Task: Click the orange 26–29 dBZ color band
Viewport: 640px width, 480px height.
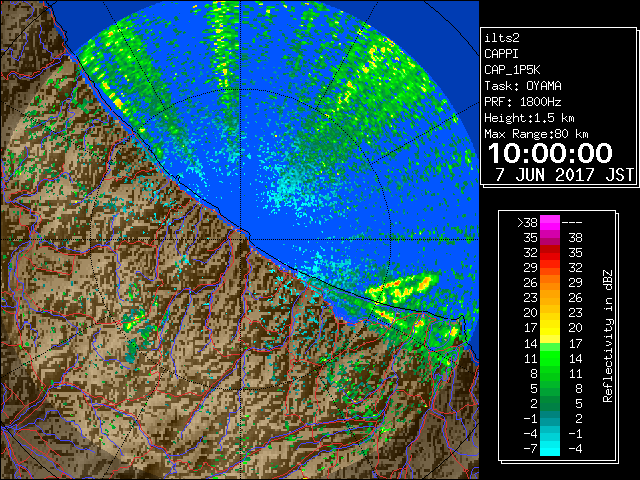Action: (550, 283)
